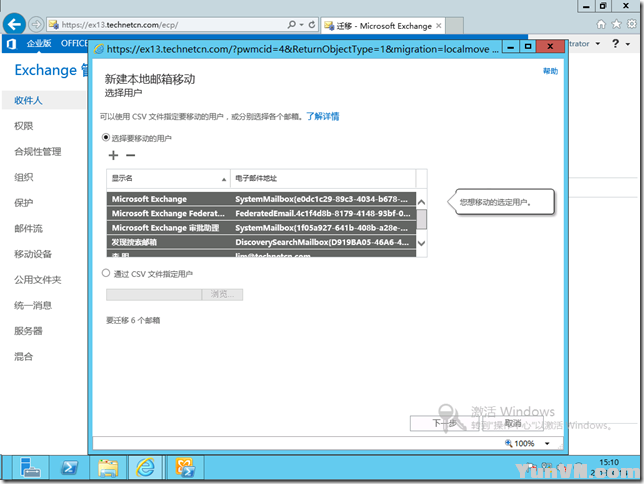
Task: Open 收件人 in the left navigation
Action: click(x=28, y=100)
